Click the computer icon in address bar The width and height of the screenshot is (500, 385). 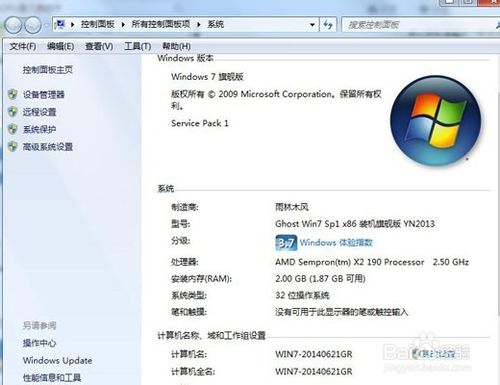pos(61,24)
